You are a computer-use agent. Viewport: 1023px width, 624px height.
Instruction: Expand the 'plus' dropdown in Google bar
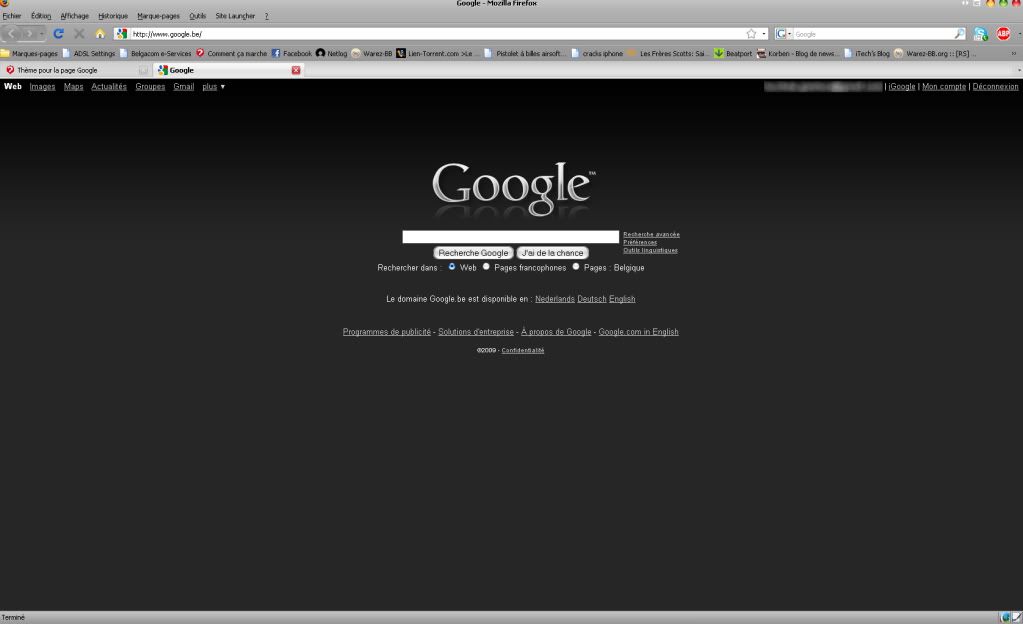coord(213,87)
